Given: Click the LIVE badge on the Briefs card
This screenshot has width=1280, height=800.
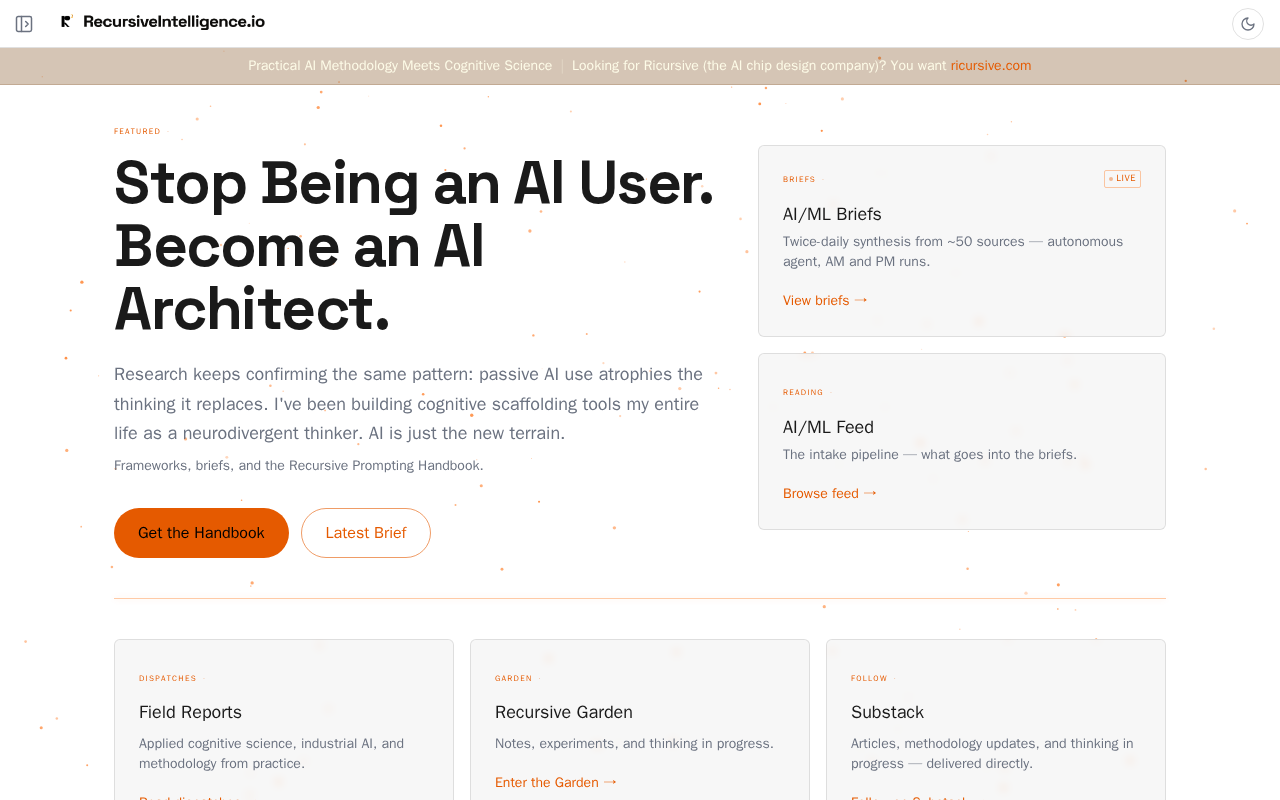Looking at the screenshot, I should (1122, 179).
